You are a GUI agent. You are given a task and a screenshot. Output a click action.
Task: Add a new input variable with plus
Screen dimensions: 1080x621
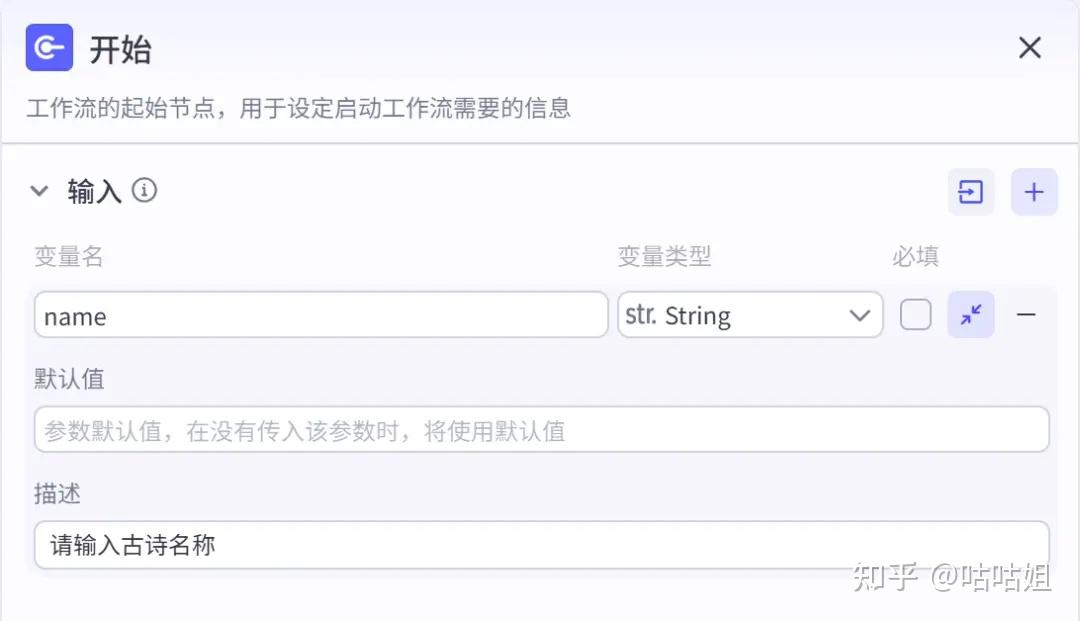(x=1034, y=192)
